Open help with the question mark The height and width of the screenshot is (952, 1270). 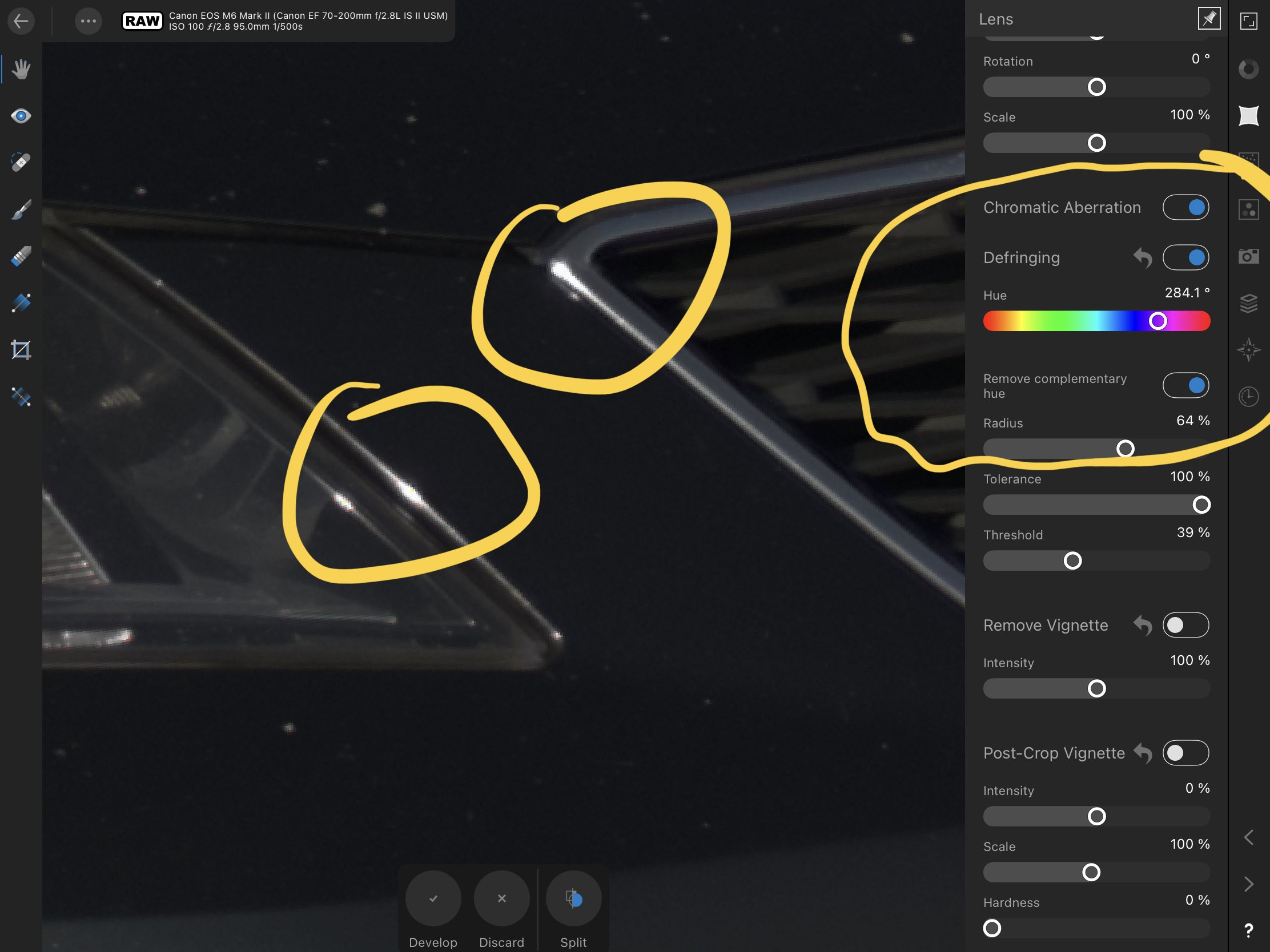[x=1249, y=931]
